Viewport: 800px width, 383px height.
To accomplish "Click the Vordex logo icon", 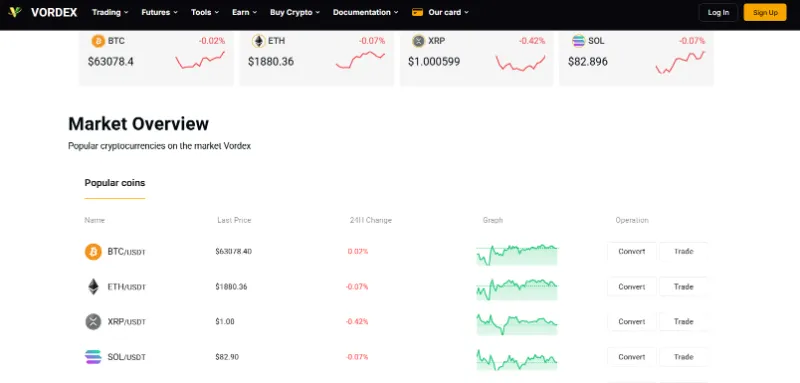I will 15,12.
